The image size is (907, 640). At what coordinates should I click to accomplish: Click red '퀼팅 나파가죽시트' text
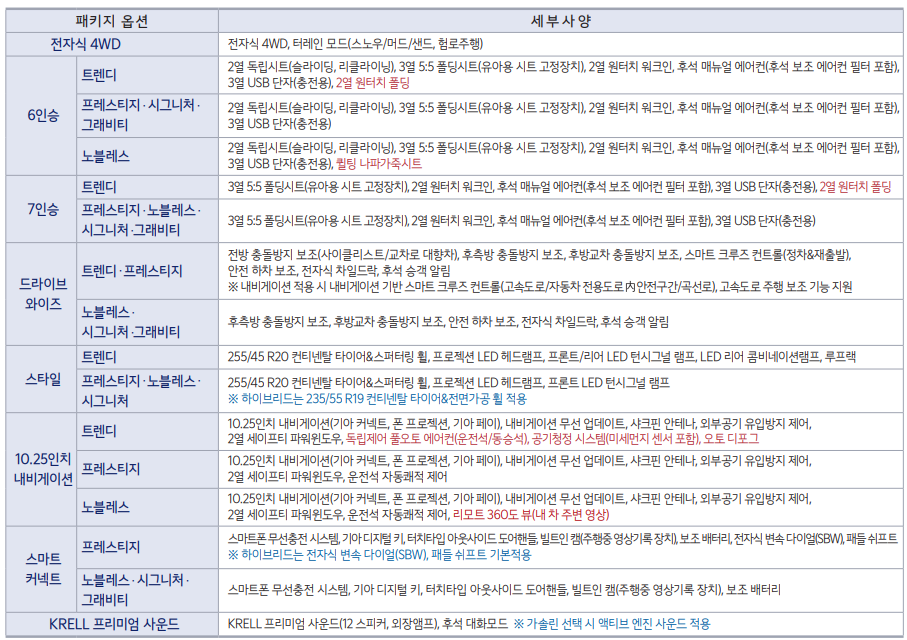coord(379,164)
